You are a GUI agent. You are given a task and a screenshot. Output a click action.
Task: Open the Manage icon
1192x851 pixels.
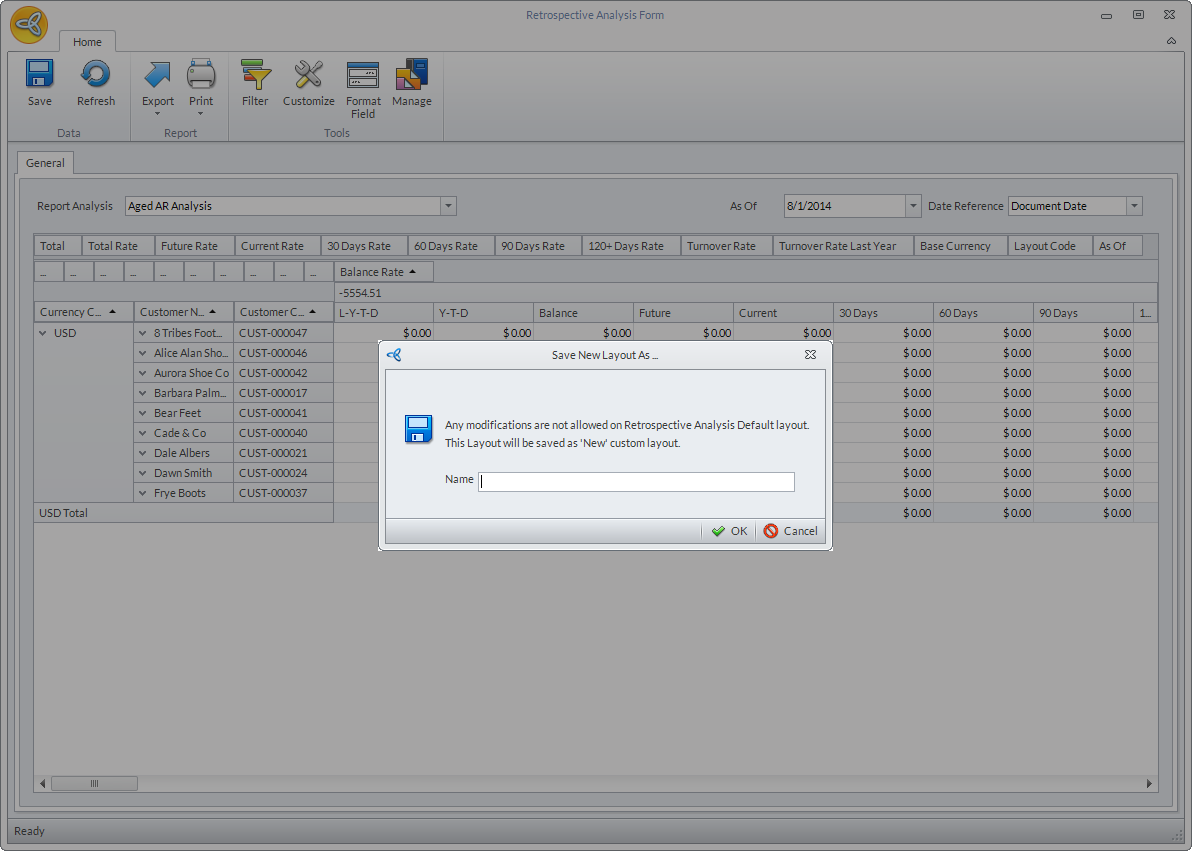coord(411,76)
